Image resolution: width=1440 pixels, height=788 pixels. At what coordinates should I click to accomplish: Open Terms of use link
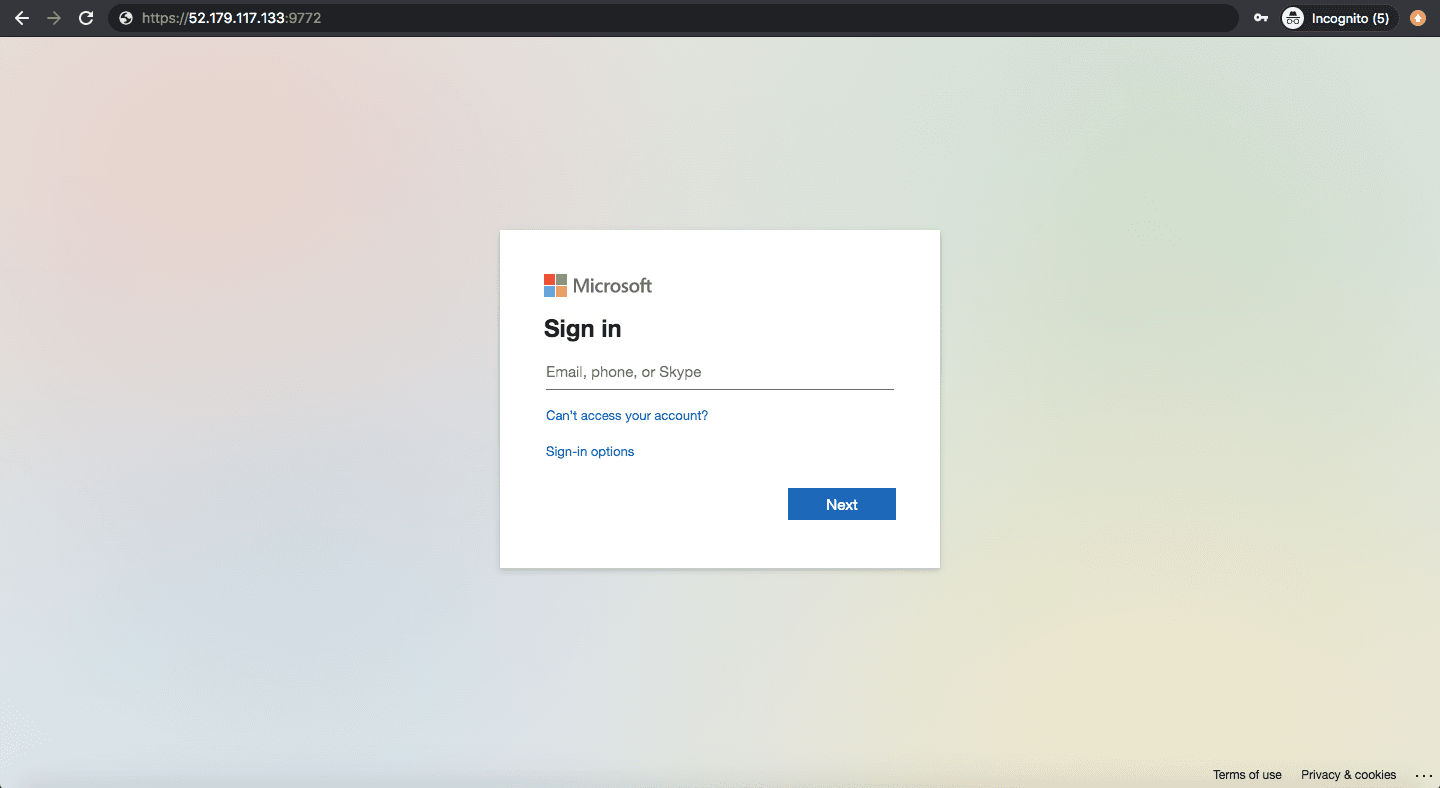point(1247,775)
